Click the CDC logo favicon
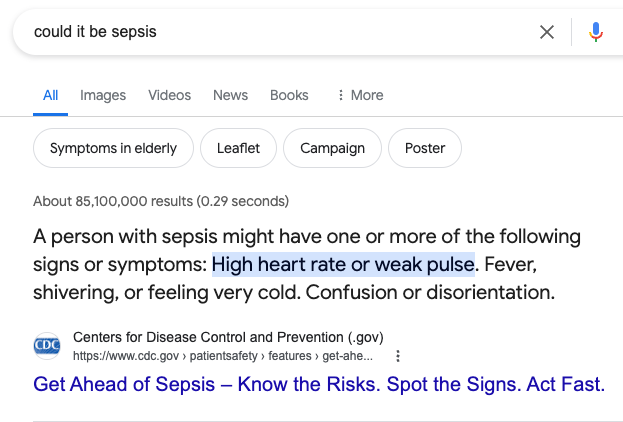The image size is (623, 422). pos(47,346)
